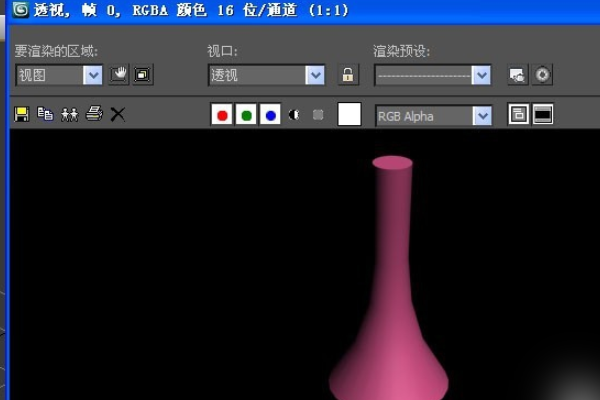
Task: Toggle the alpha channel display
Action: 294,114
